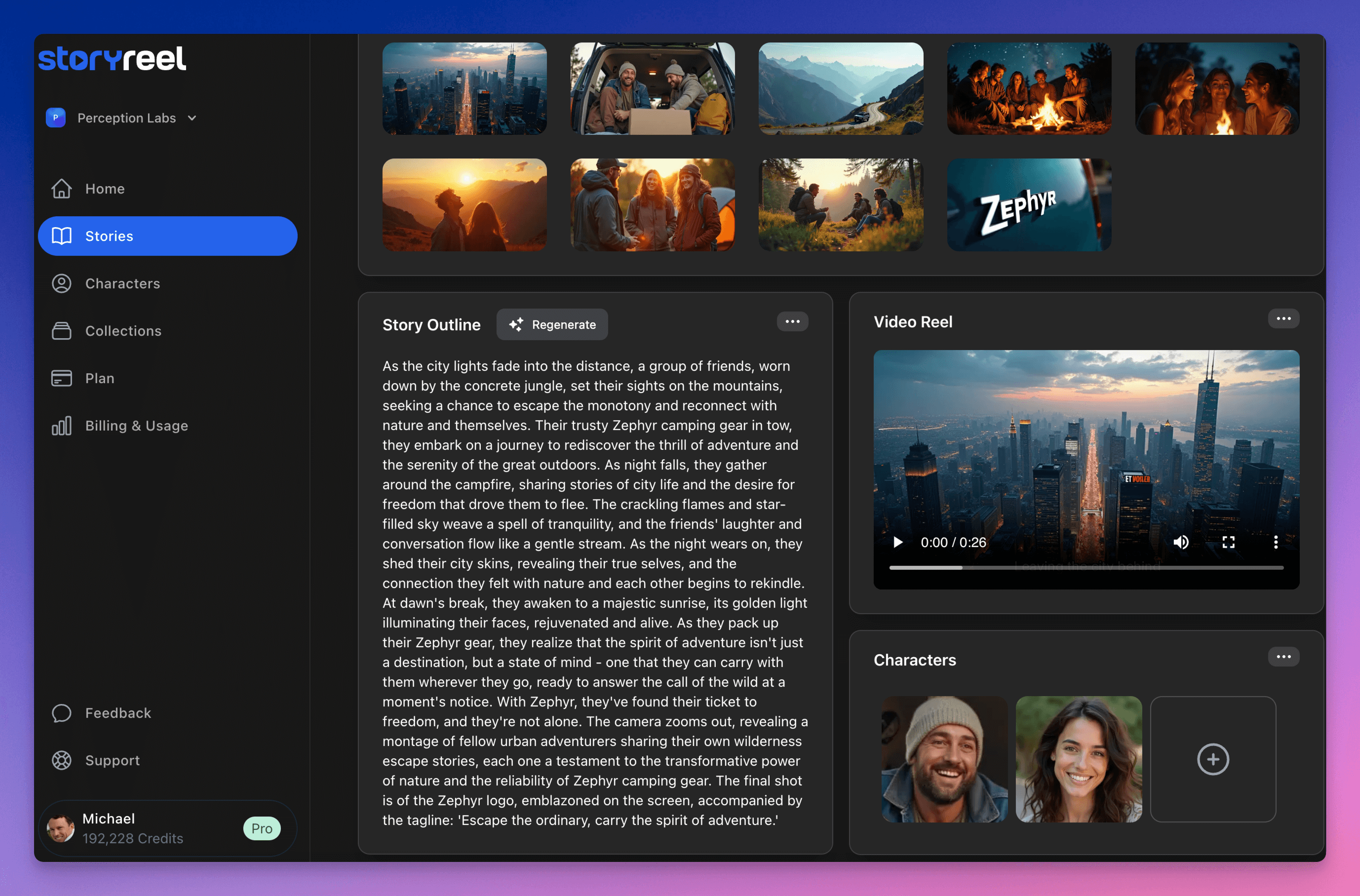The width and height of the screenshot is (1360, 896).
Task: Add a new character with the plus button
Action: [x=1213, y=759]
